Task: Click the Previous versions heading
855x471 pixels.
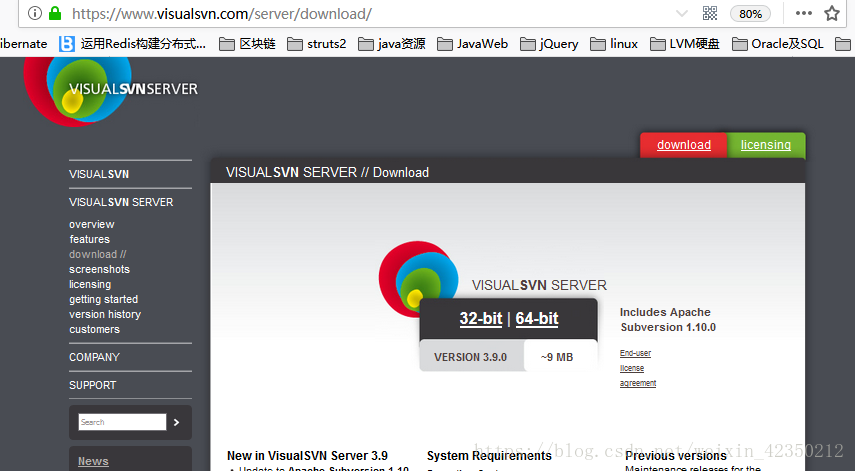Action: (x=676, y=456)
